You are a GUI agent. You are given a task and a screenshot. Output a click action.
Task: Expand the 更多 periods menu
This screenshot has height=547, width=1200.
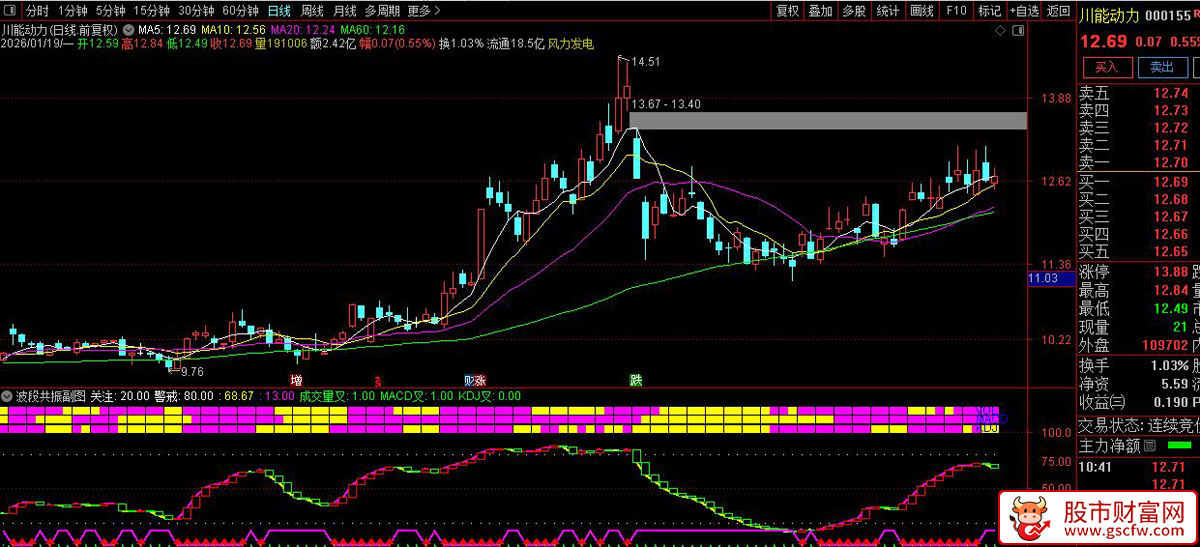coord(424,11)
